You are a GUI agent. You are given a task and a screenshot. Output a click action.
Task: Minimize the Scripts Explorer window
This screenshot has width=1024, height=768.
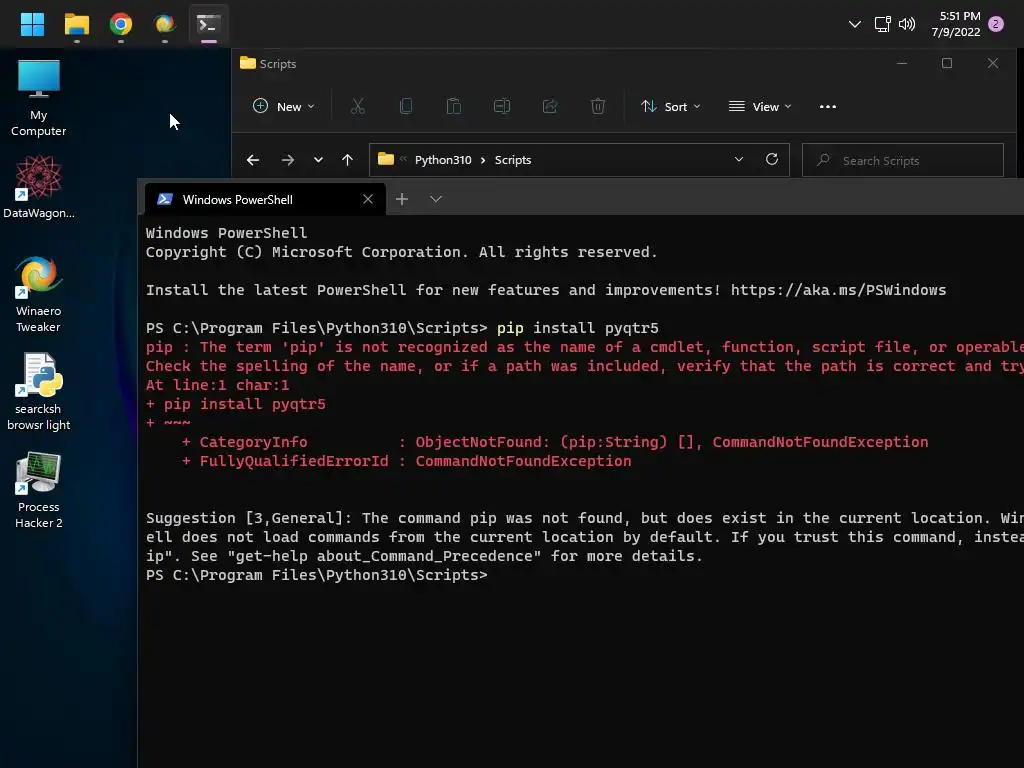pos(902,63)
